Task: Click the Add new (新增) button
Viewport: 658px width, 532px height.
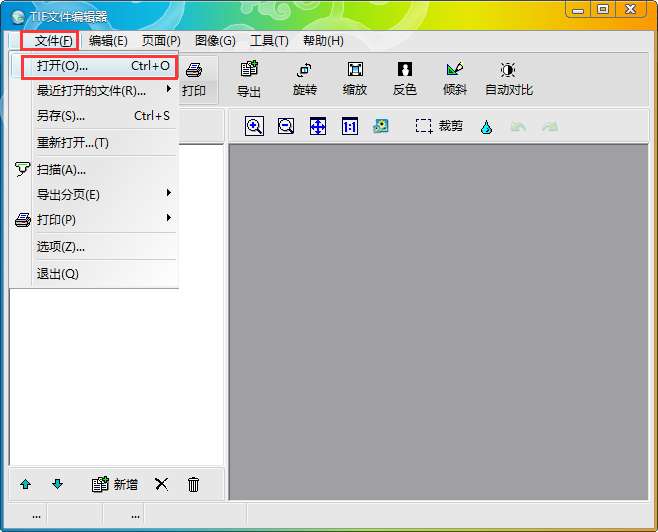Action: tap(115, 484)
